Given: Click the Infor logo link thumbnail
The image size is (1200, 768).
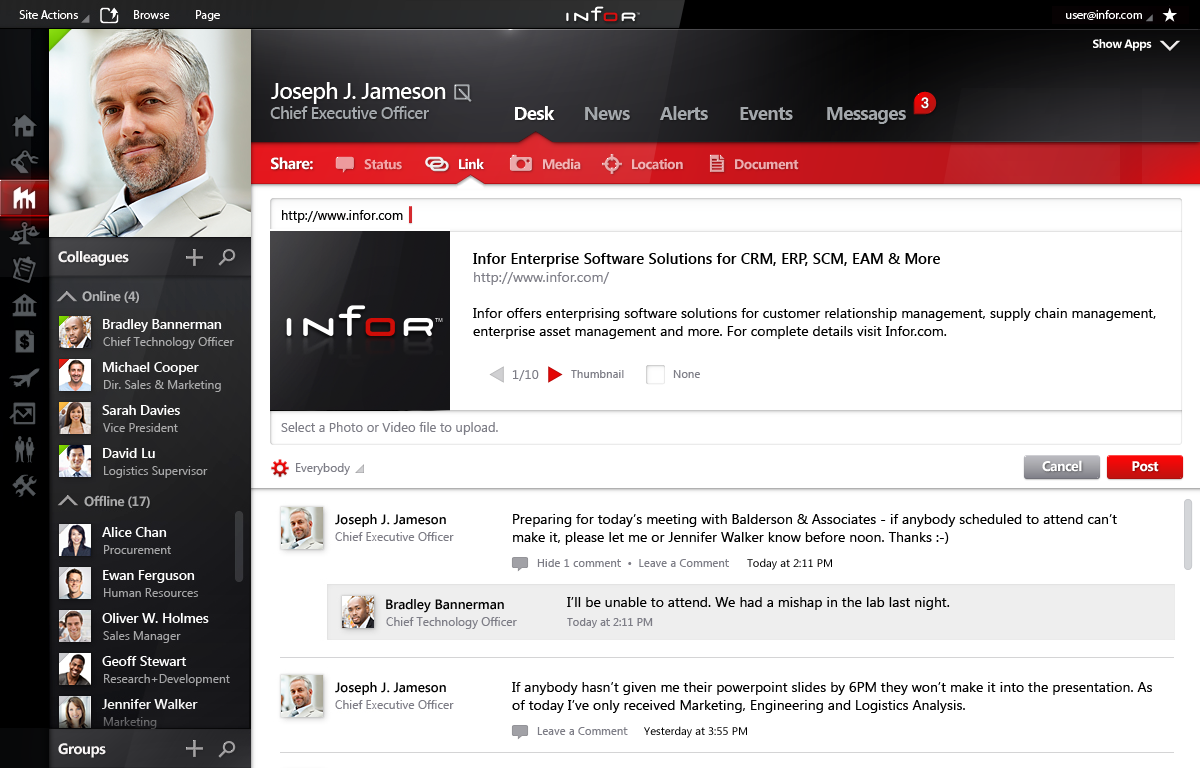Looking at the screenshot, I should [x=360, y=321].
